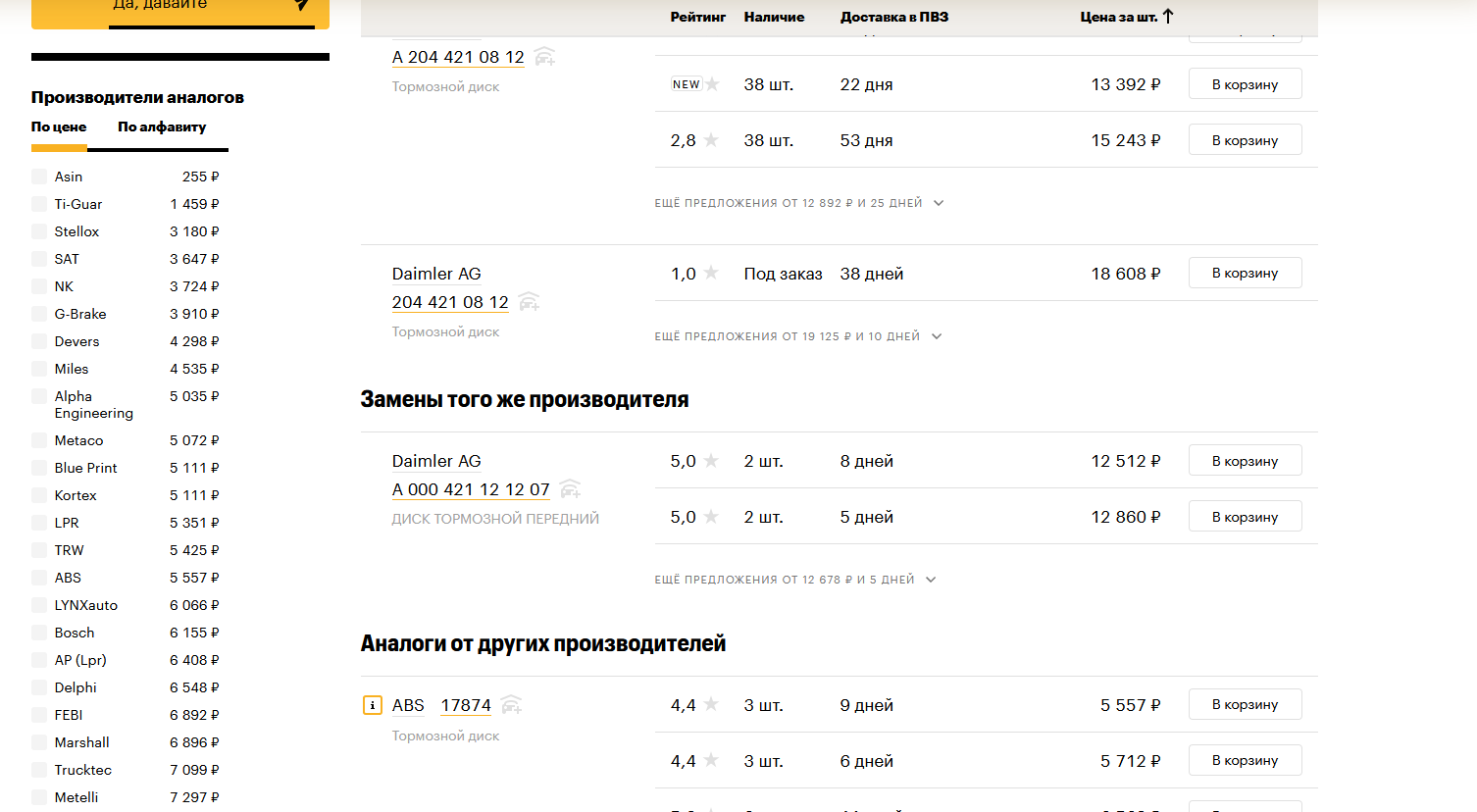Show more offers from 12 678 ₽ and 5 days

(x=795, y=580)
